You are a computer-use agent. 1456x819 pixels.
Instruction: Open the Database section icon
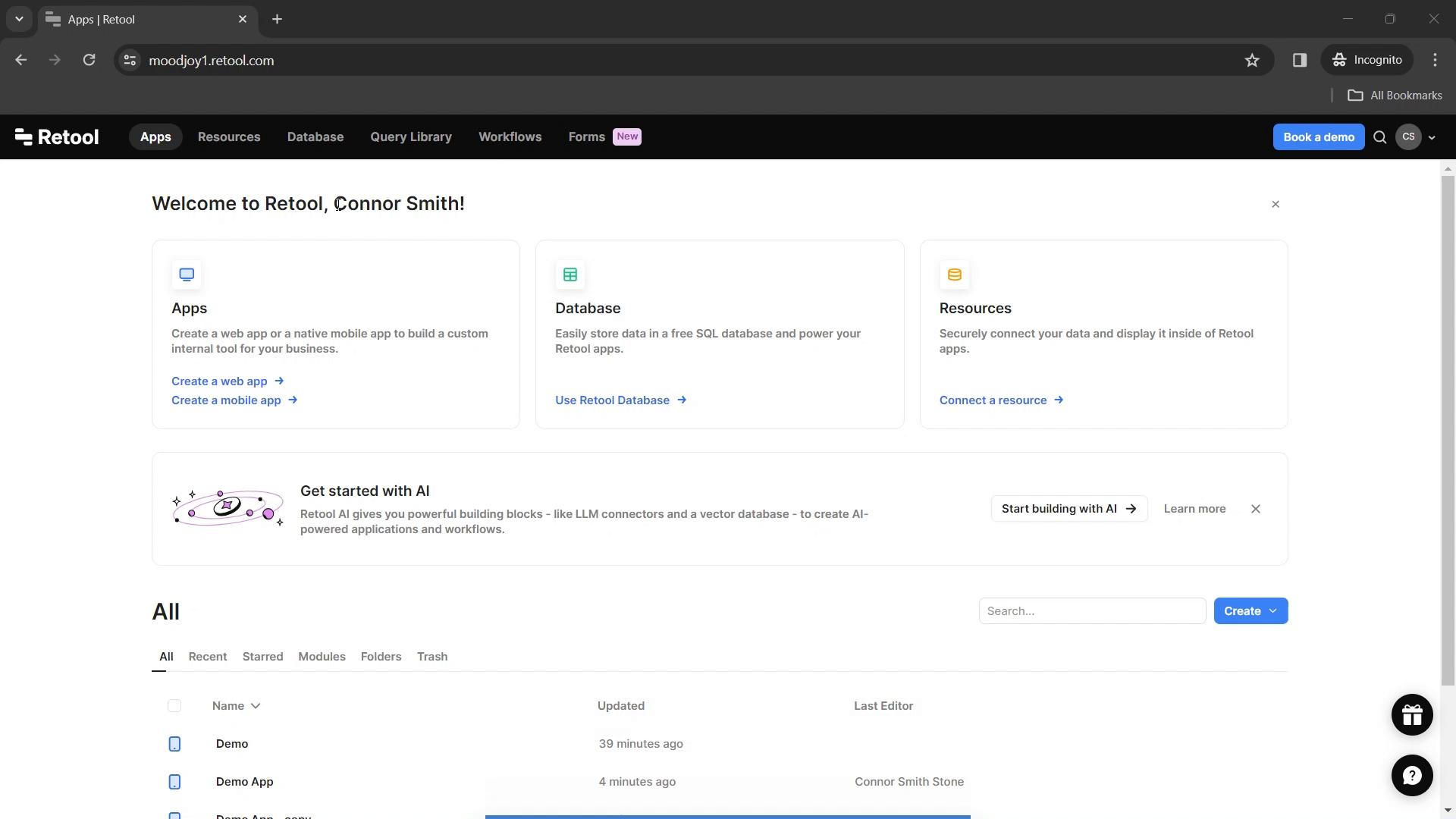point(570,274)
